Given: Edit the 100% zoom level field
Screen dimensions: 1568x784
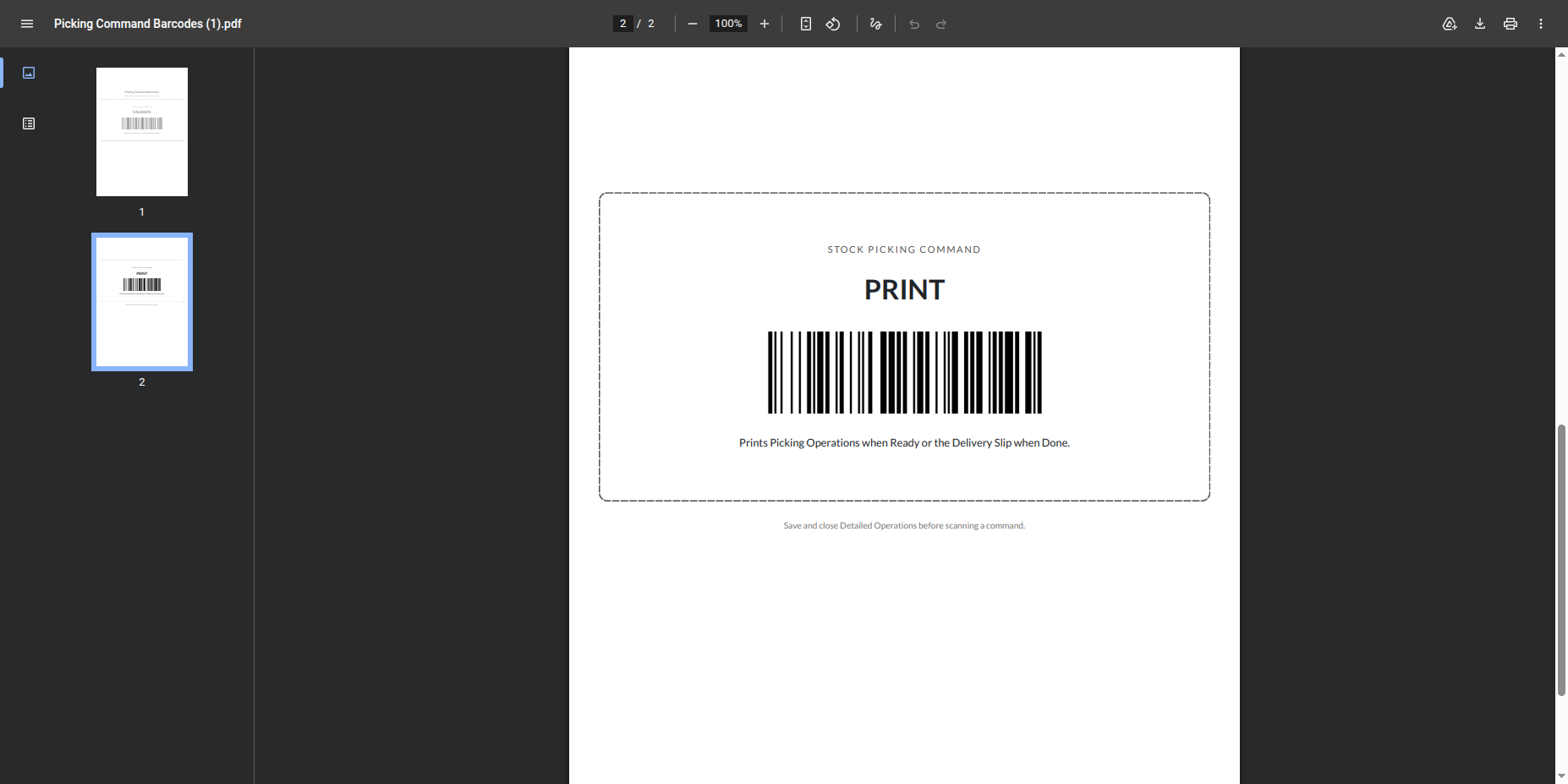Looking at the screenshot, I should pyautogui.click(x=728, y=24).
